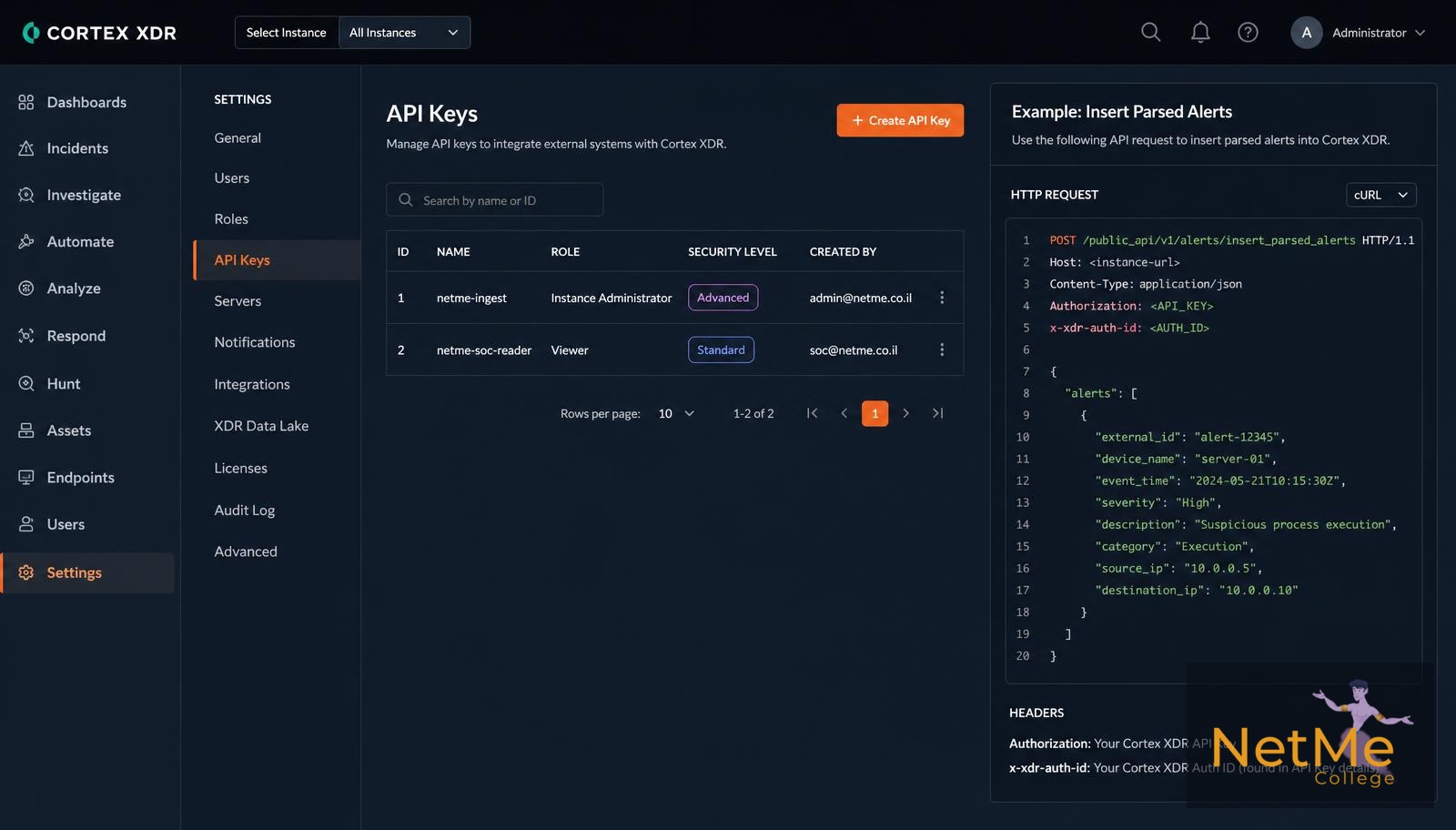Click the ID column header

point(403,252)
